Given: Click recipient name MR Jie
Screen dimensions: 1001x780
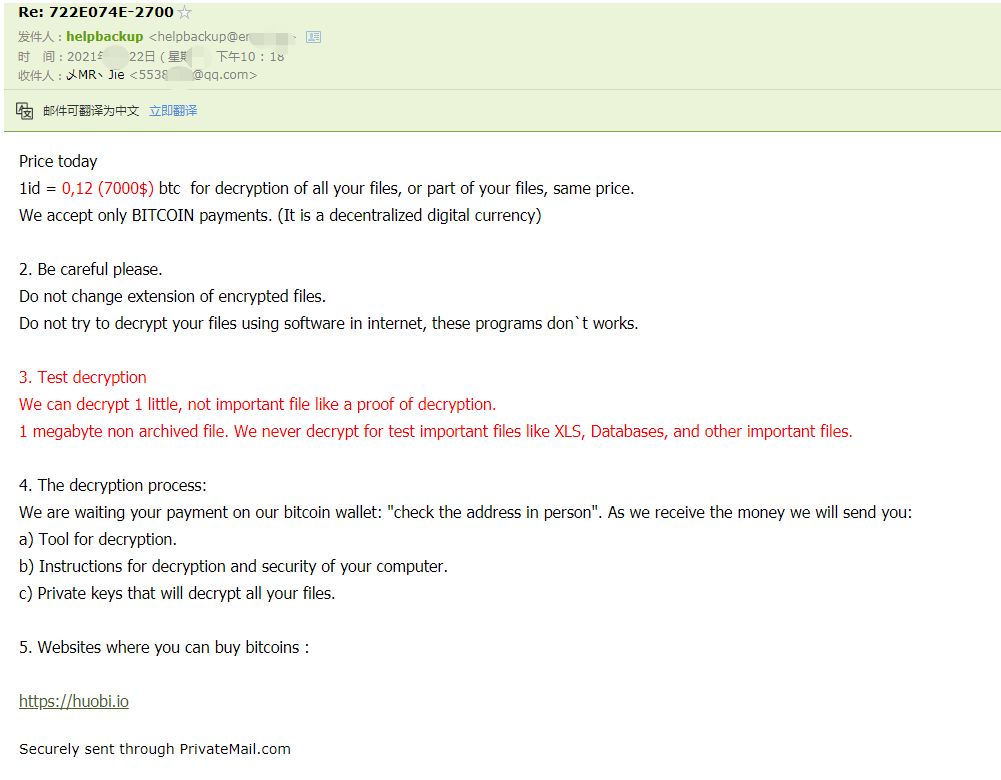Looking at the screenshot, I should (x=96, y=75).
